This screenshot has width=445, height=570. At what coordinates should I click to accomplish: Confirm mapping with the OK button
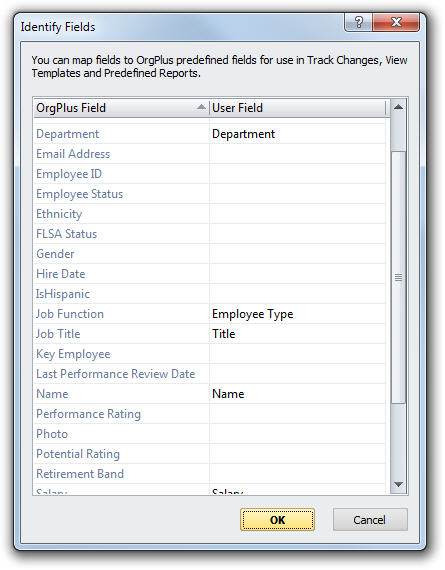coord(277,520)
